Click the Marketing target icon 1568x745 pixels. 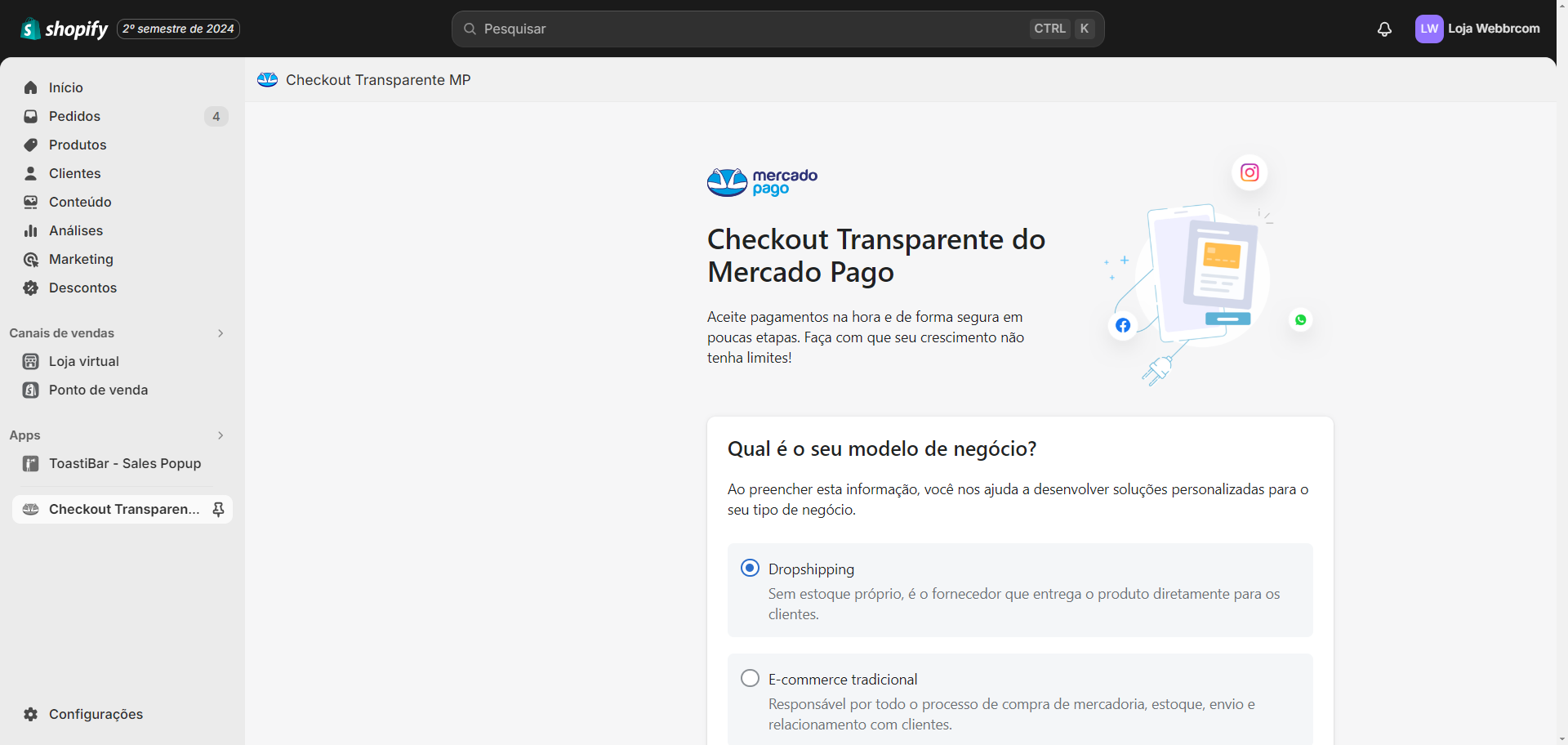click(31, 259)
